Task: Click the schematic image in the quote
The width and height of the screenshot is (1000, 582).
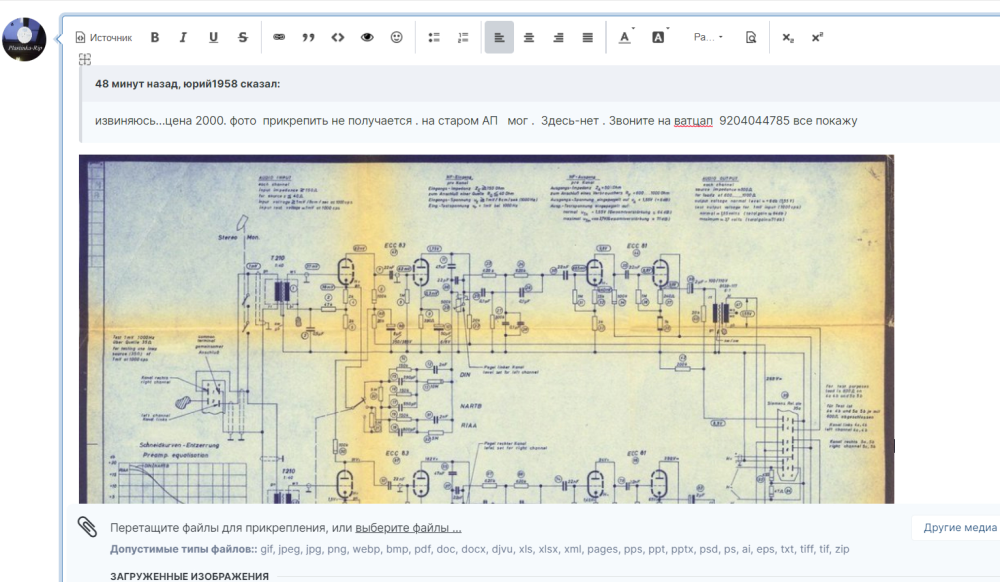Action: point(486,330)
